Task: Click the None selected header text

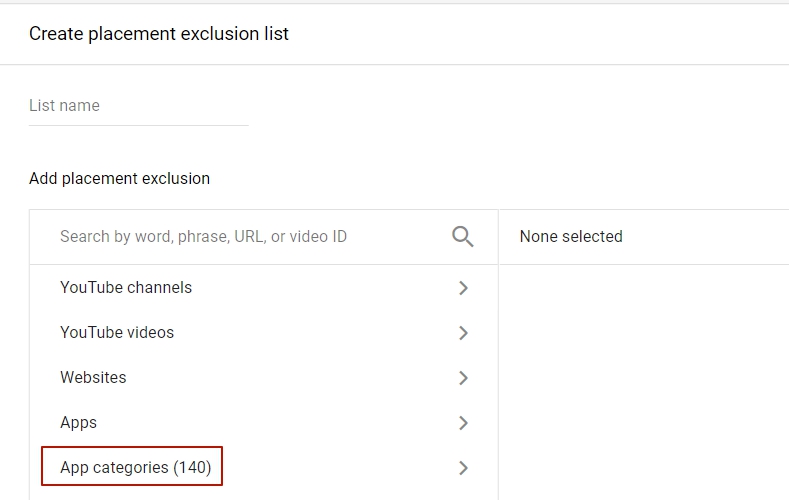Action: (x=571, y=236)
